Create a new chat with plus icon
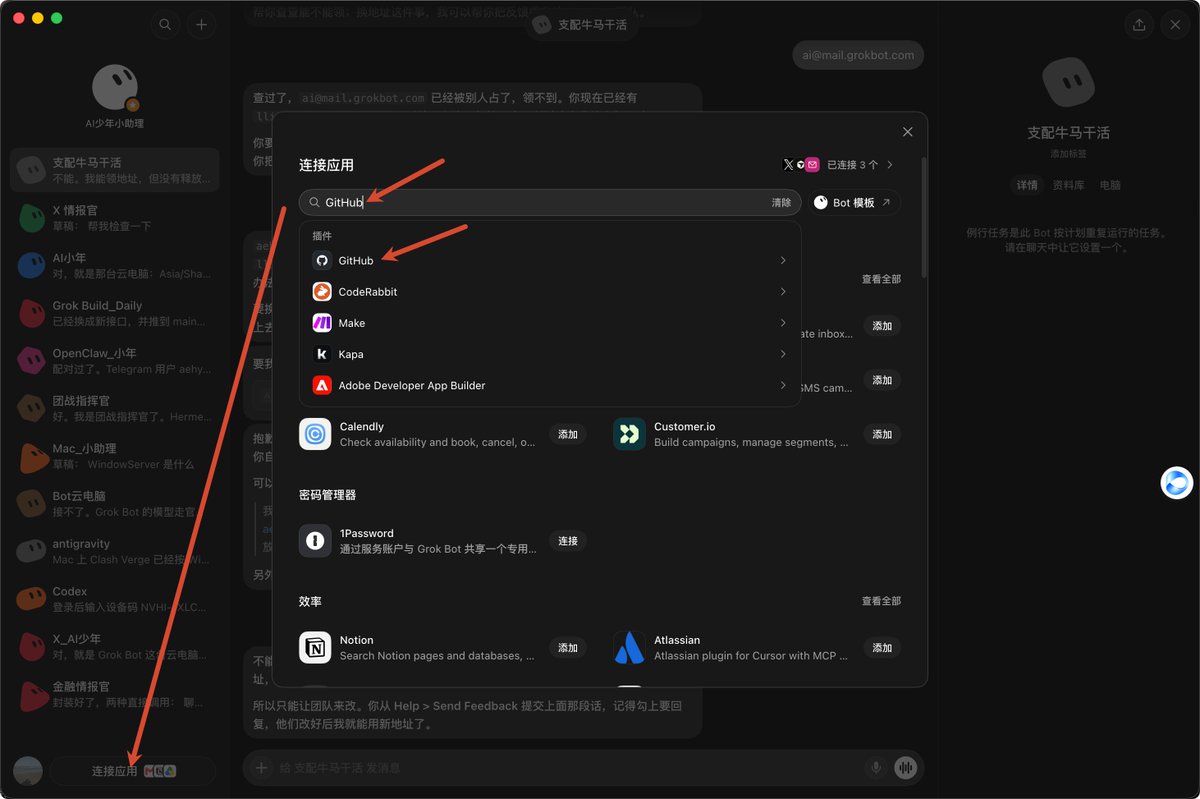1200x799 pixels. click(201, 25)
